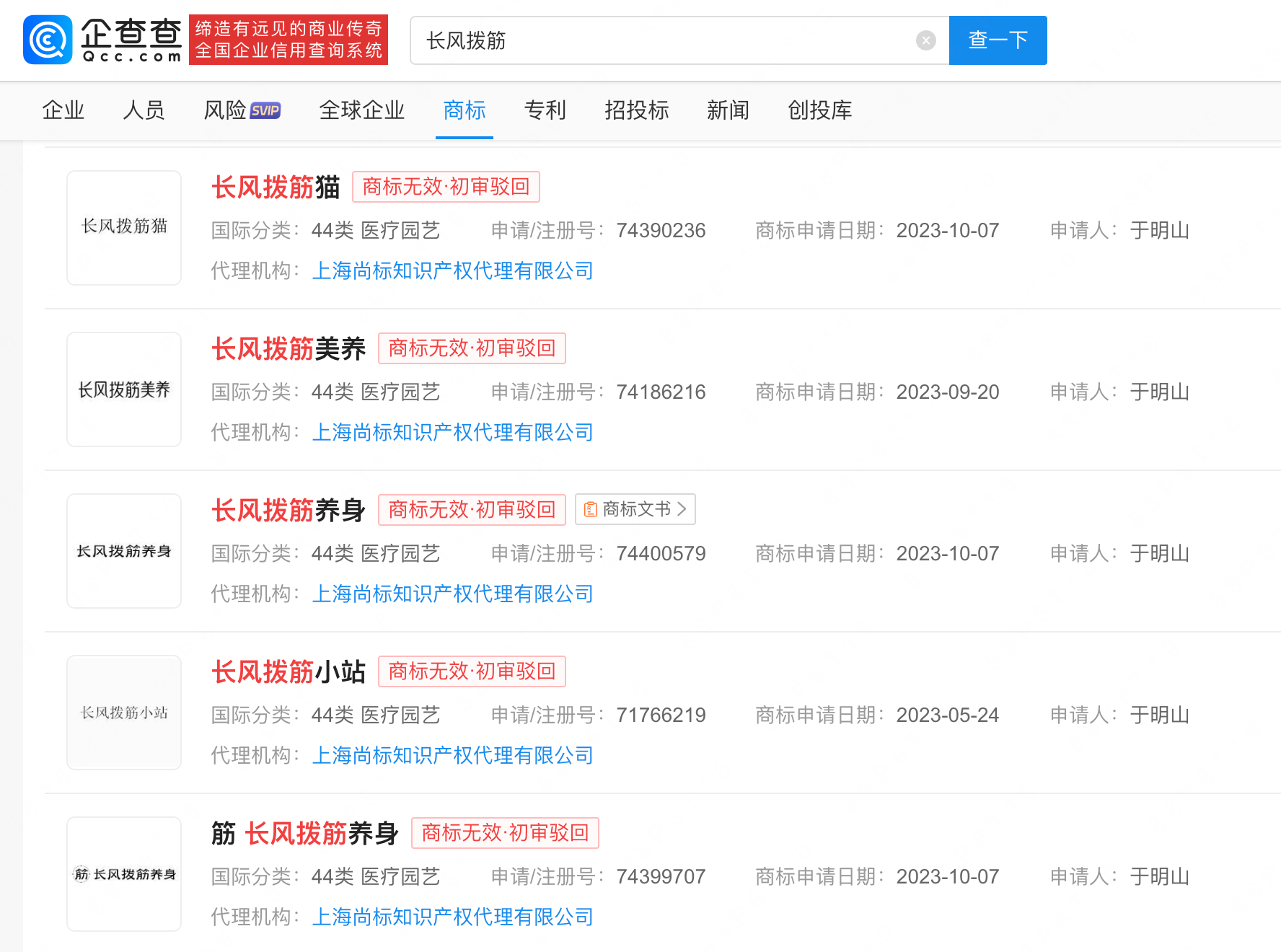Viewport: 1281px width, 952px height.
Task: Click the 长风拨筋养身 trademark thumbnail for 74400579
Action: coord(124,551)
